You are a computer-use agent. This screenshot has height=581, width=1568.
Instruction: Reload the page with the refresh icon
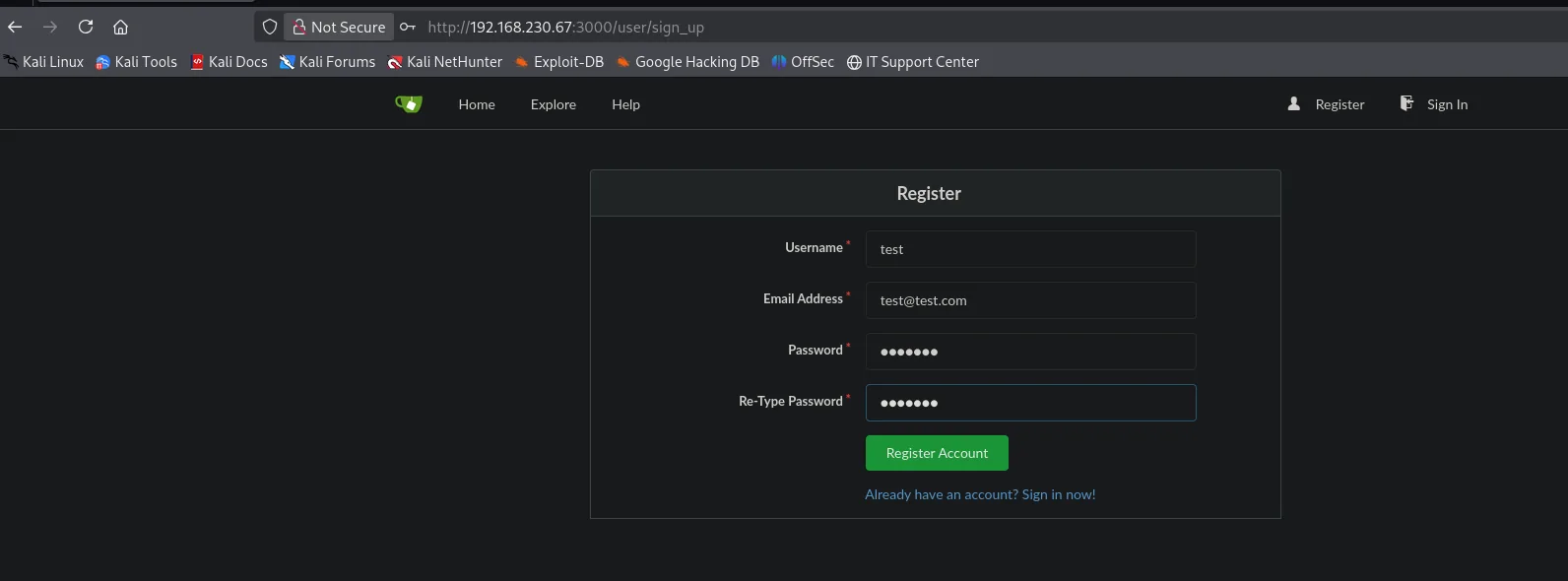click(x=86, y=27)
